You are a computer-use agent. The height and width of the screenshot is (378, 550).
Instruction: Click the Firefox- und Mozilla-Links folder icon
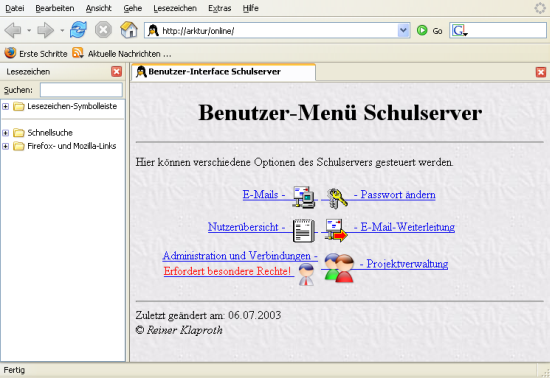coord(18,146)
